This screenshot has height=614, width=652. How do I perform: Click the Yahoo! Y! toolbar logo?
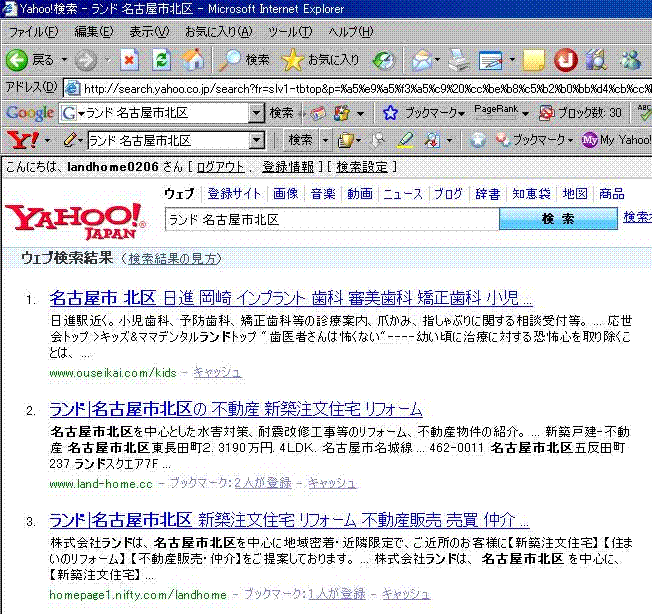[x=23, y=141]
